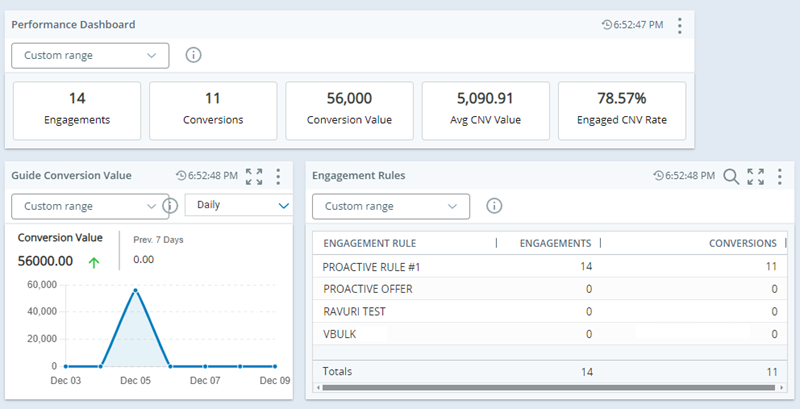Click the Dec 03 chart data point
The width and height of the screenshot is (800, 409).
point(66,366)
